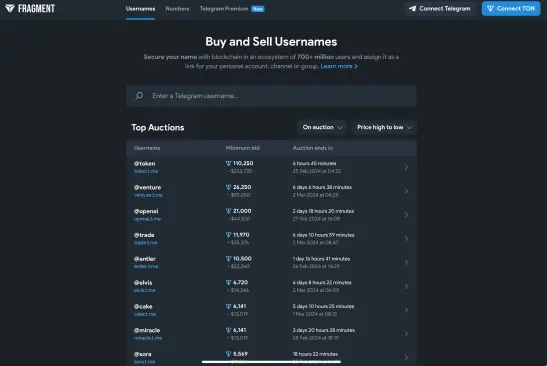The image size is (547, 366).
Task: Click the Top Auctions heading
Action: click(158, 128)
